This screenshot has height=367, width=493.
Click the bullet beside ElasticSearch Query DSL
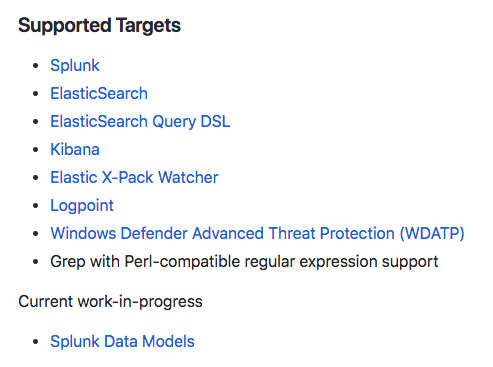tap(36, 122)
